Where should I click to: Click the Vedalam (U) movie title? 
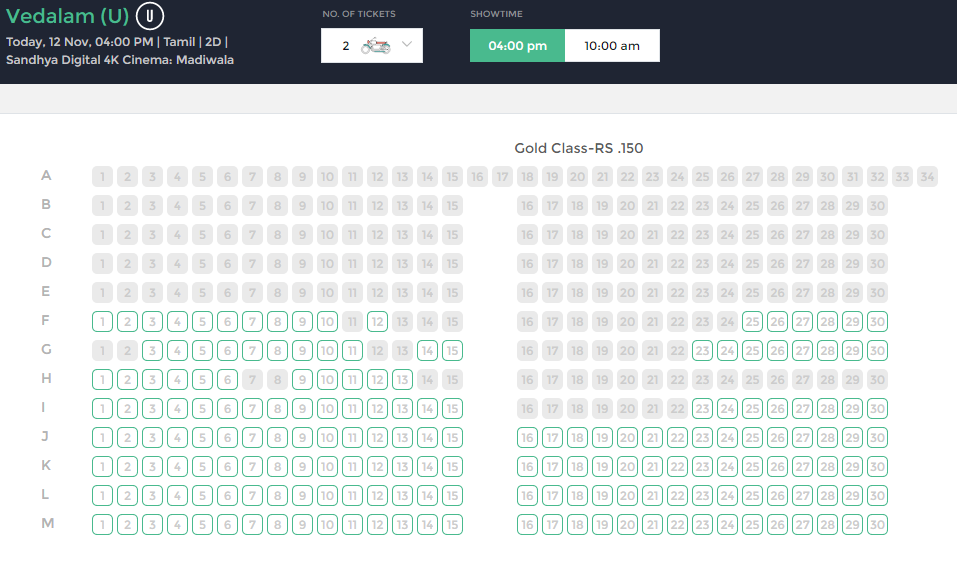click(67, 16)
